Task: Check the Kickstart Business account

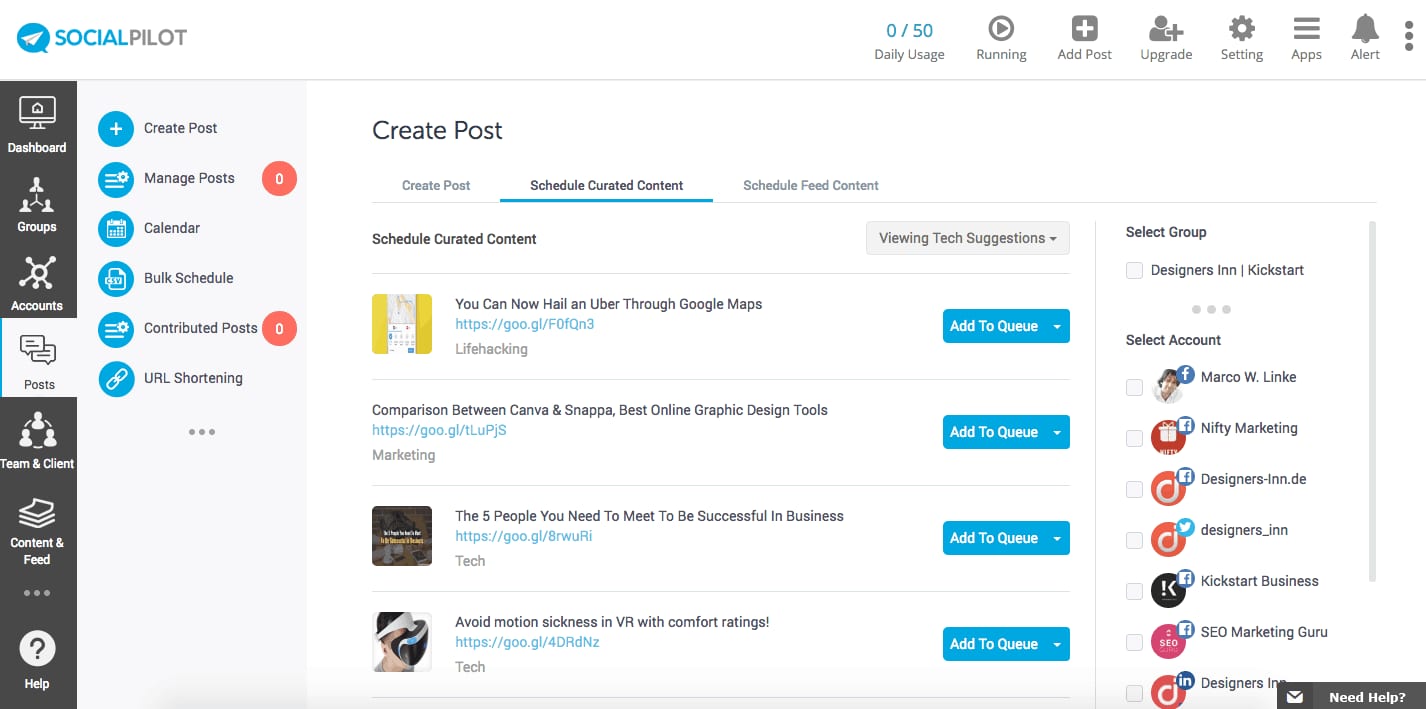Action: point(1134,591)
